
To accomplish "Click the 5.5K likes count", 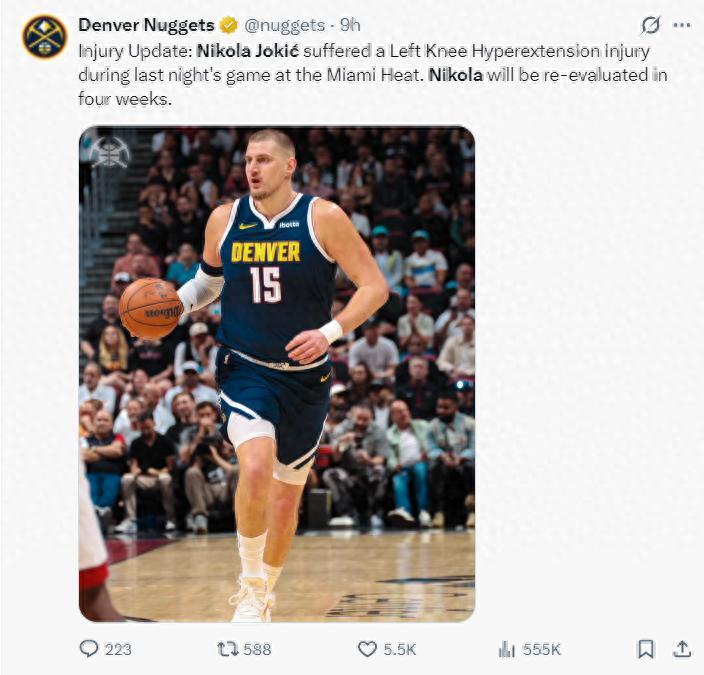I will click(x=400, y=649).
